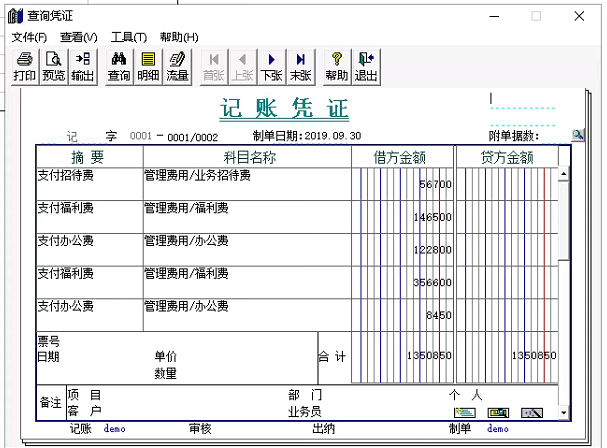
Task: Click debit amount 8450
Action: [x=439, y=315]
